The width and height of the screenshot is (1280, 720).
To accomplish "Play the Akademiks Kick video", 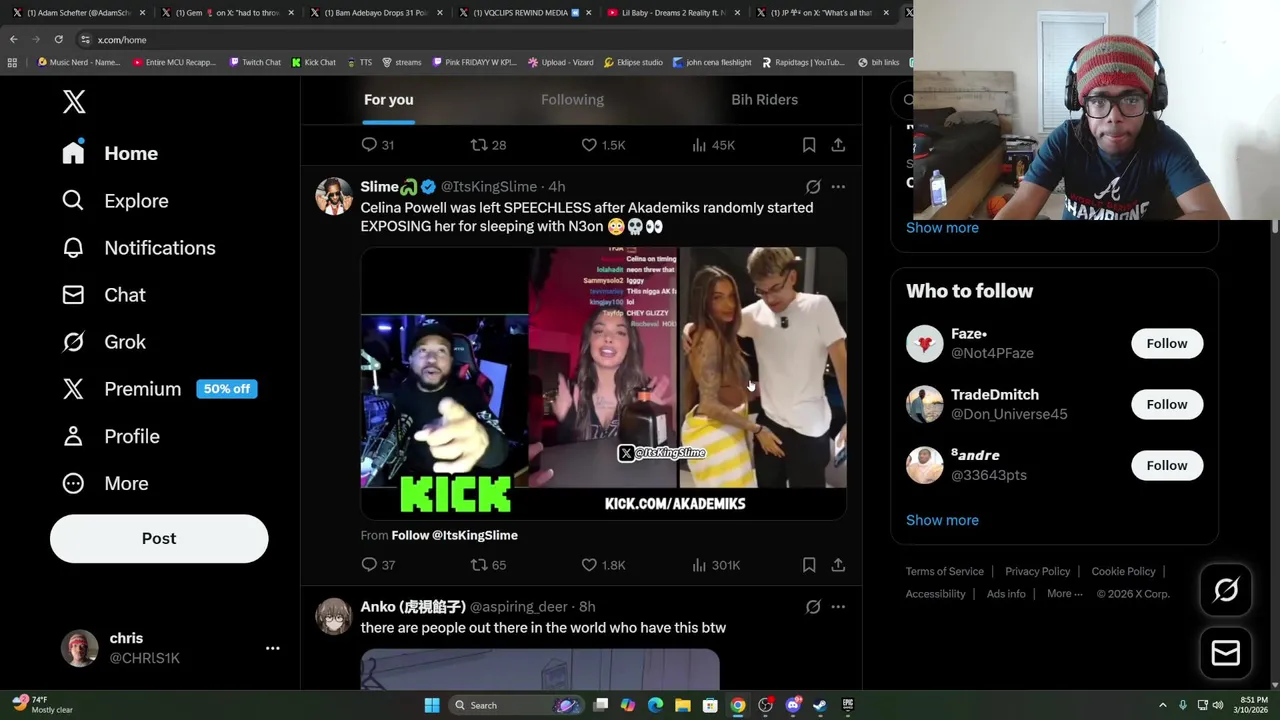I will tap(604, 383).
